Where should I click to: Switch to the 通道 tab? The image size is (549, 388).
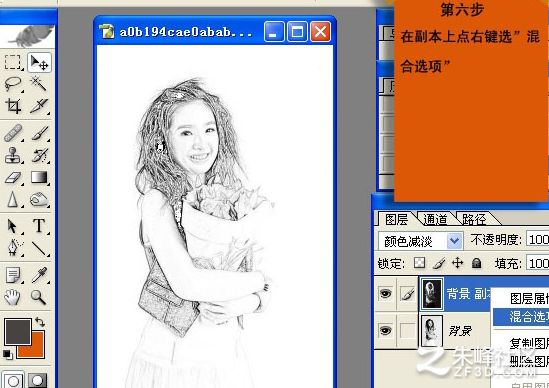435,220
